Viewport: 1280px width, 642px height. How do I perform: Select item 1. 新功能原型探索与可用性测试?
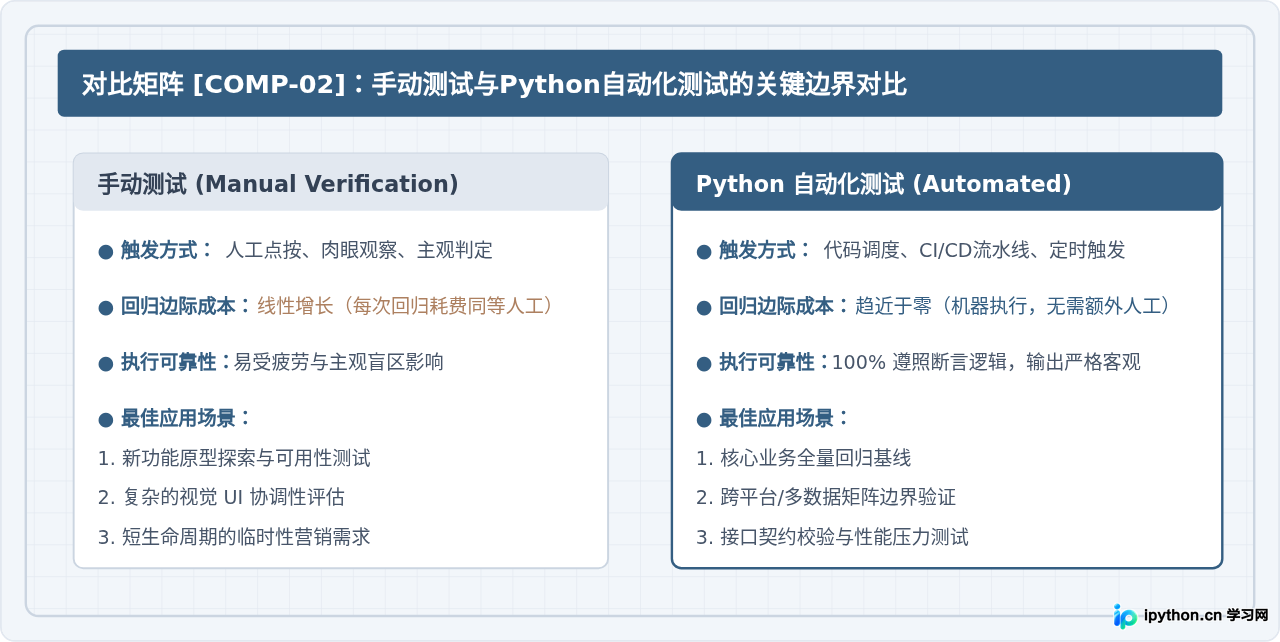coord(234,458)
